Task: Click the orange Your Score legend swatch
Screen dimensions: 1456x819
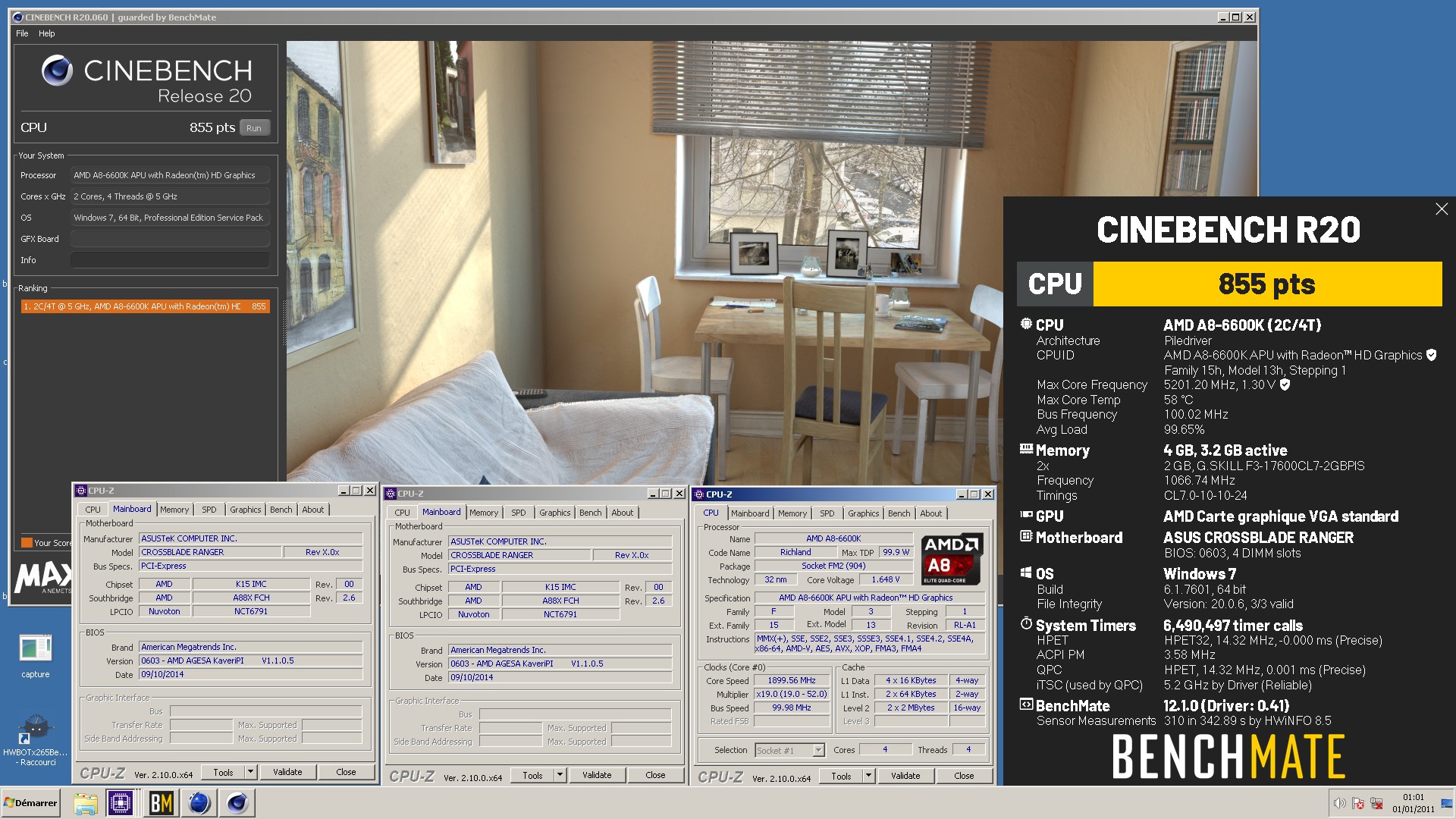Action: pos(27,542)
